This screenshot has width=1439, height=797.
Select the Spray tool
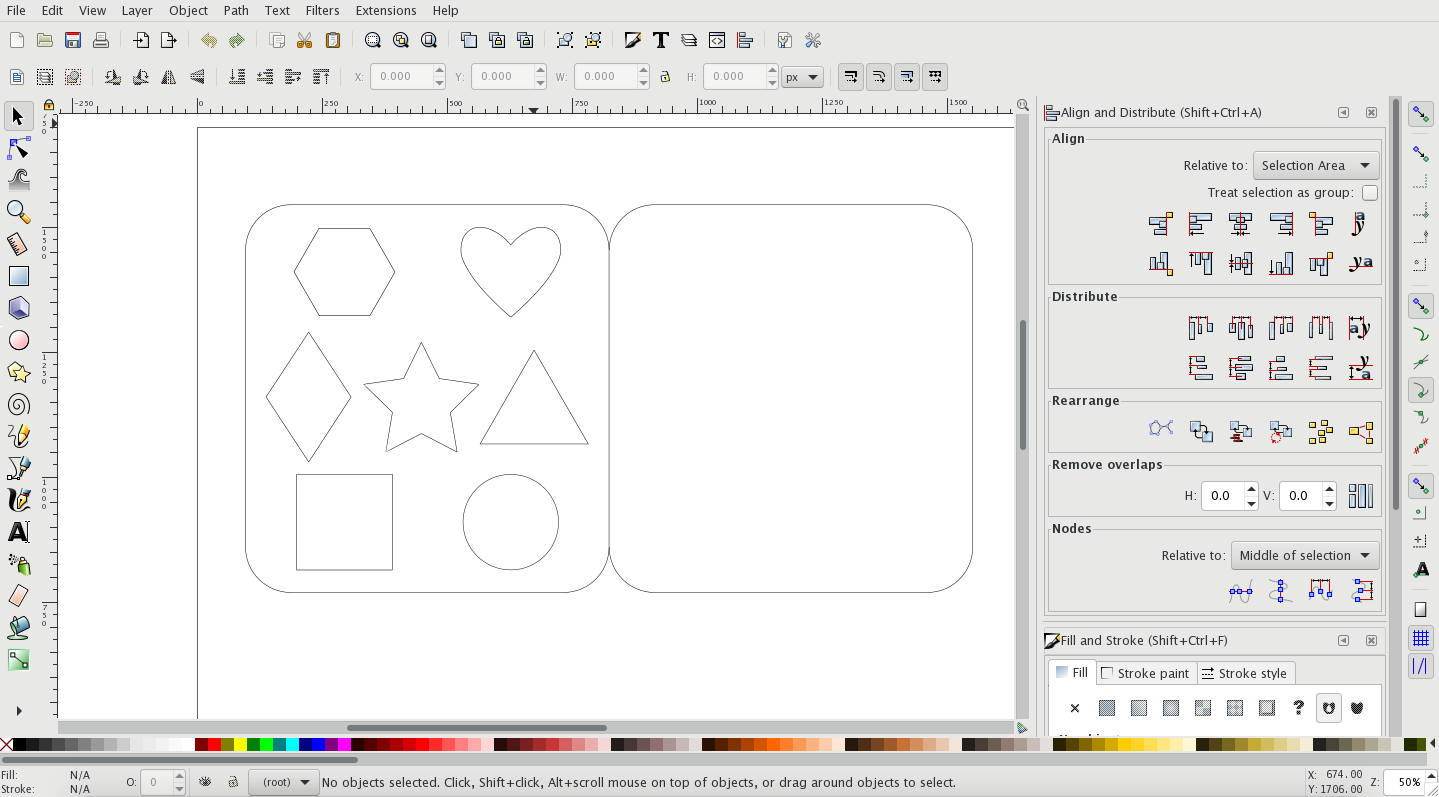click(18, 564)
